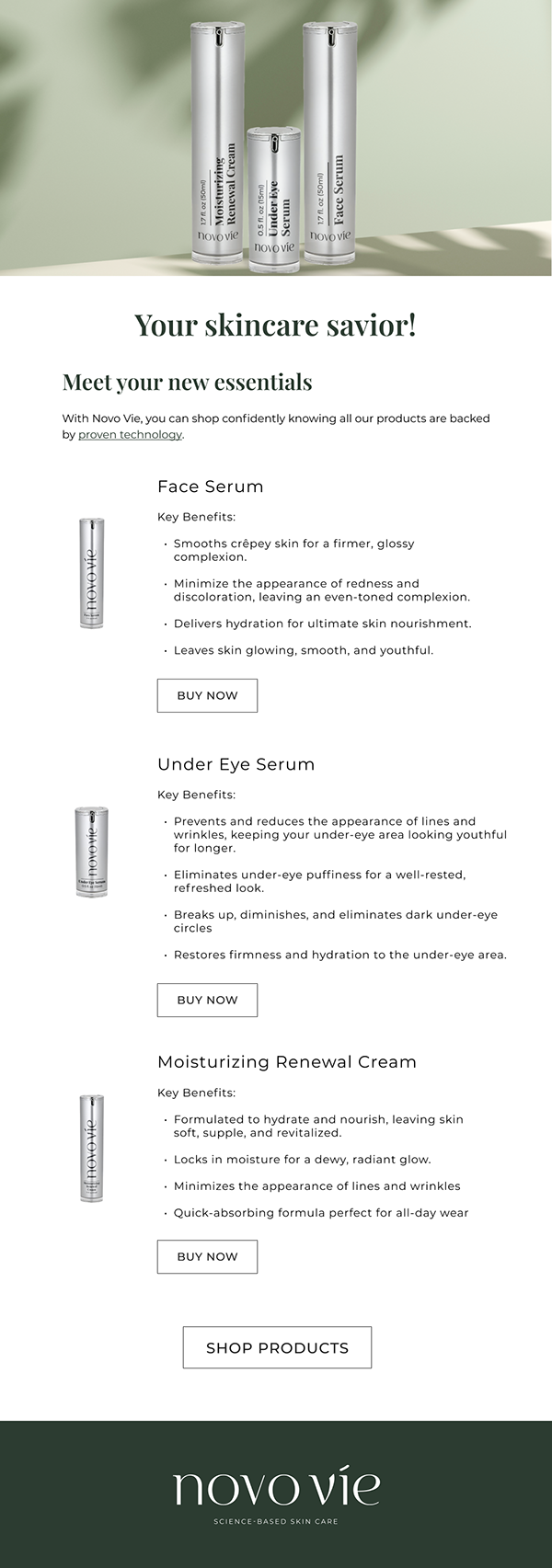This screenshot has height=1568, width=552.
Task: Click the Moisturizing Renewal Cream product thumbnail
Action: (91, 1148)
